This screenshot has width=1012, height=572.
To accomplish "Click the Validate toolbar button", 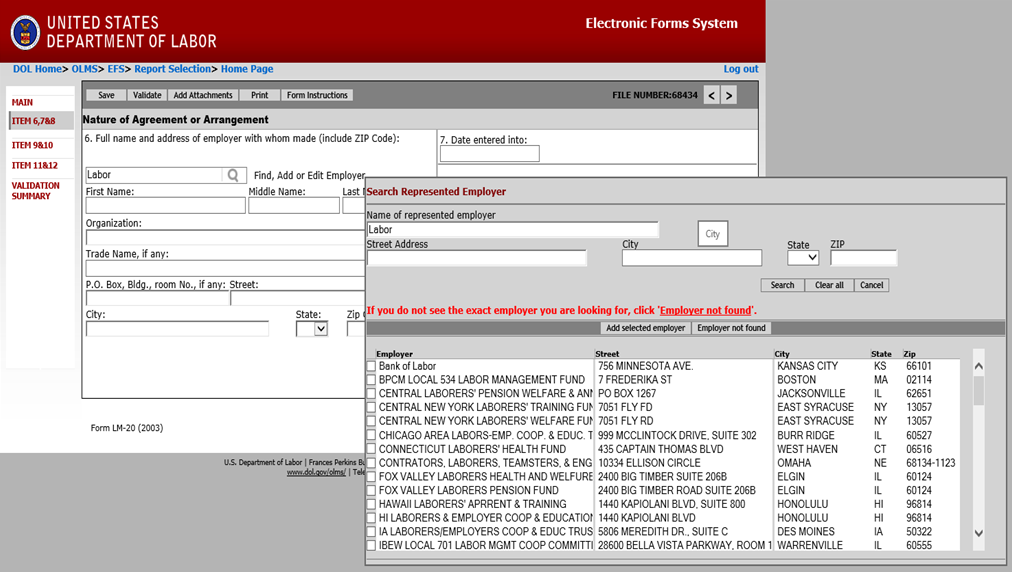I will [147, 95].
